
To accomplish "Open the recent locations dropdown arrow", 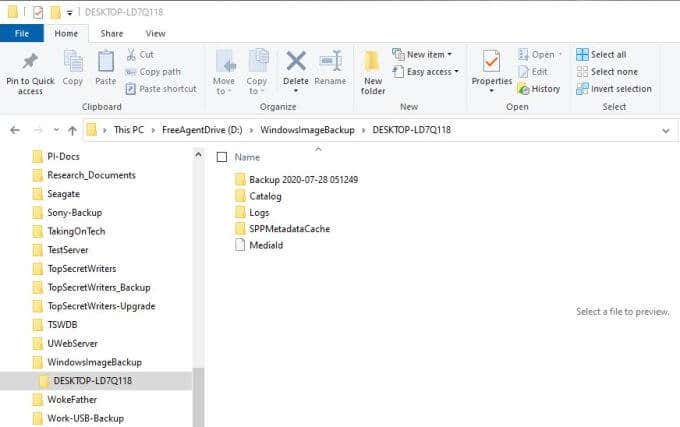I will coord(56,130).
